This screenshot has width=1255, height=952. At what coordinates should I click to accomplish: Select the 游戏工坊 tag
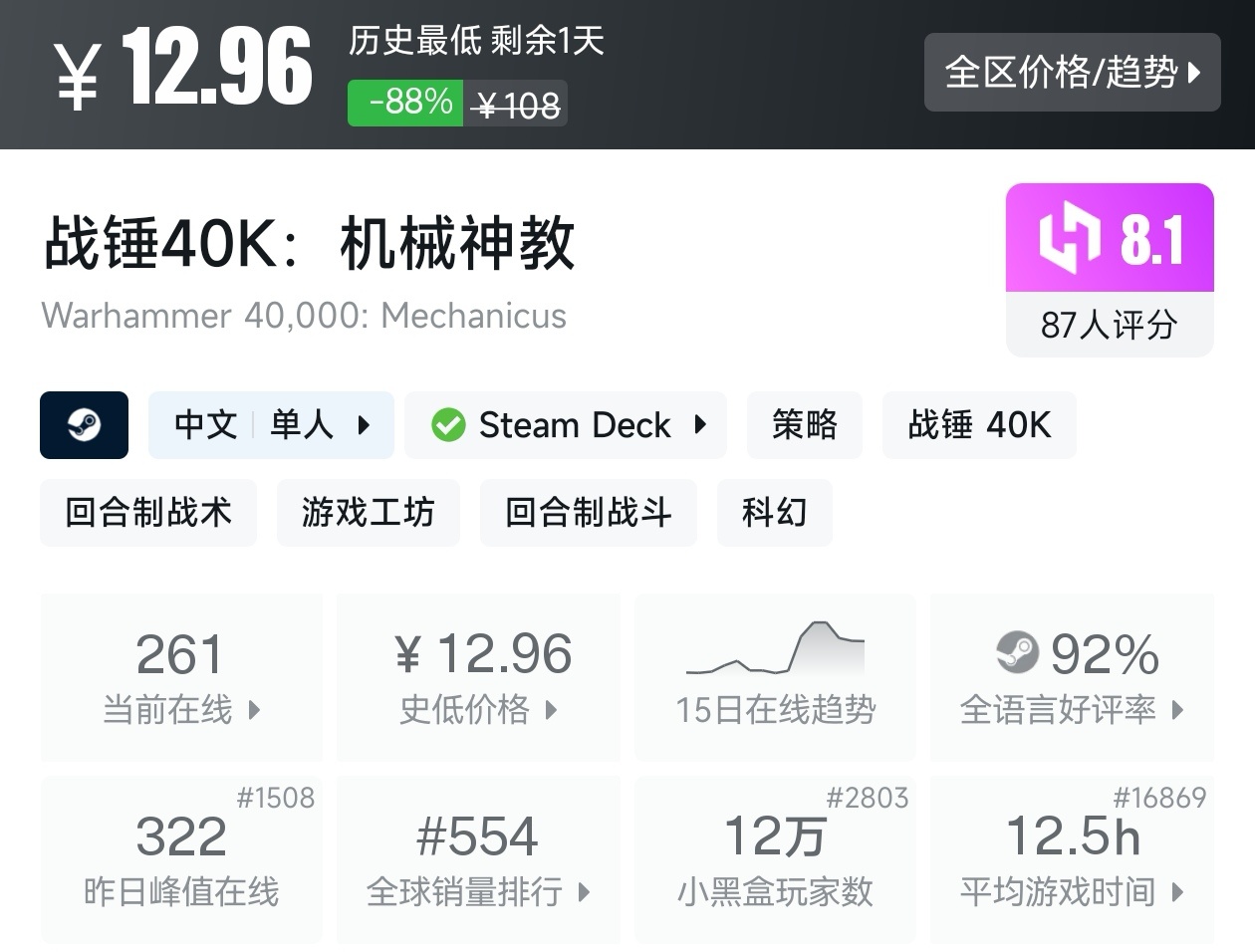(369, 513)
